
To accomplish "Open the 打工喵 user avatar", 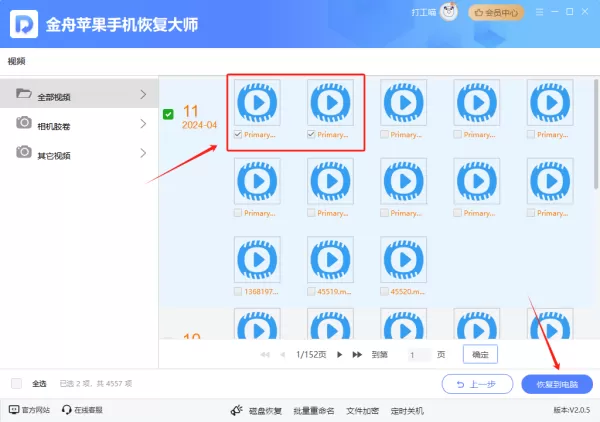I will click(x=449, y=12).
